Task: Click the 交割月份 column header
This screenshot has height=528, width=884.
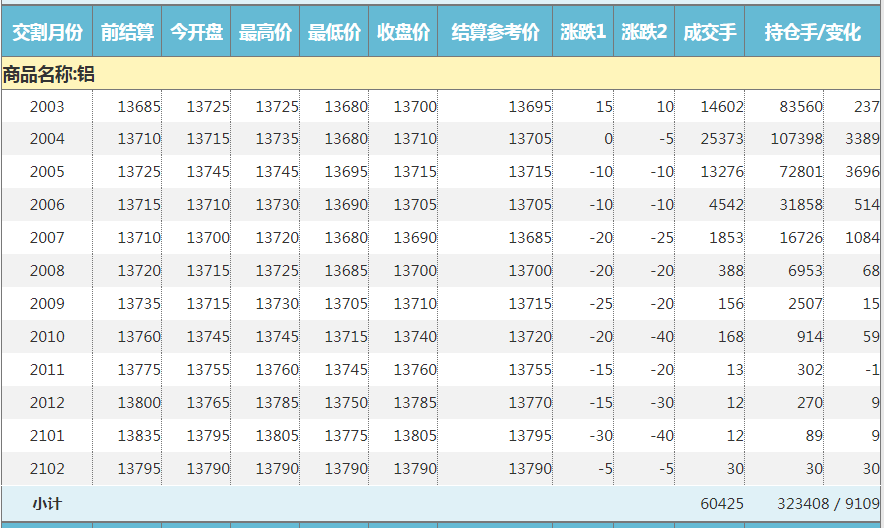Action: tap(47, 32)
